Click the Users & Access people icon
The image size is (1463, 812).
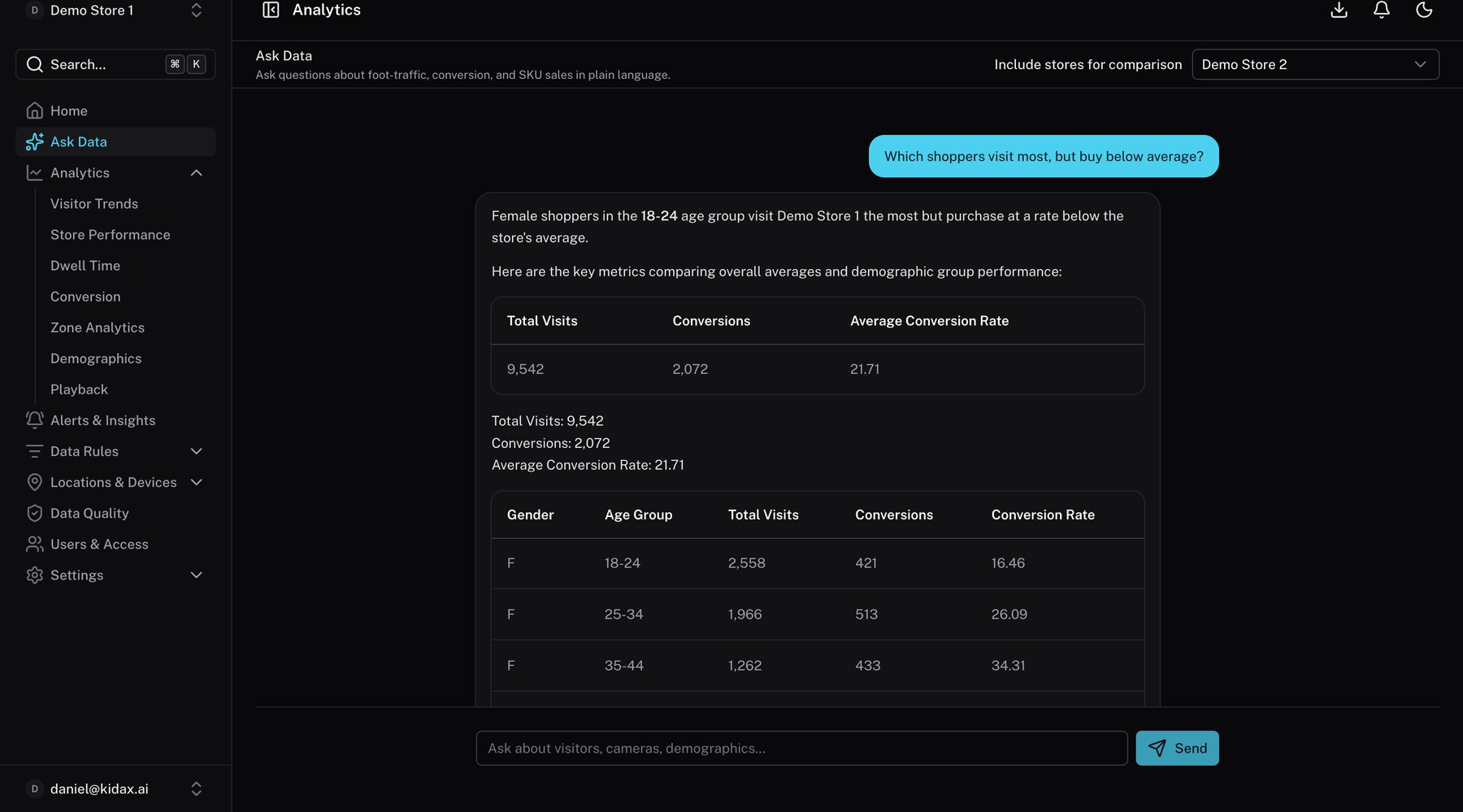(34, 544)
